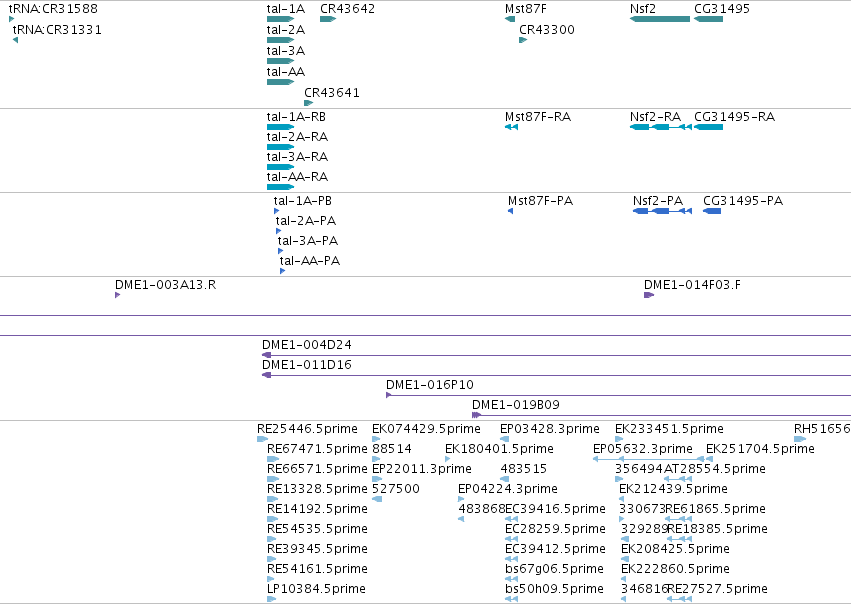Select the DME1-011D16 BAC label

[307, 365]
